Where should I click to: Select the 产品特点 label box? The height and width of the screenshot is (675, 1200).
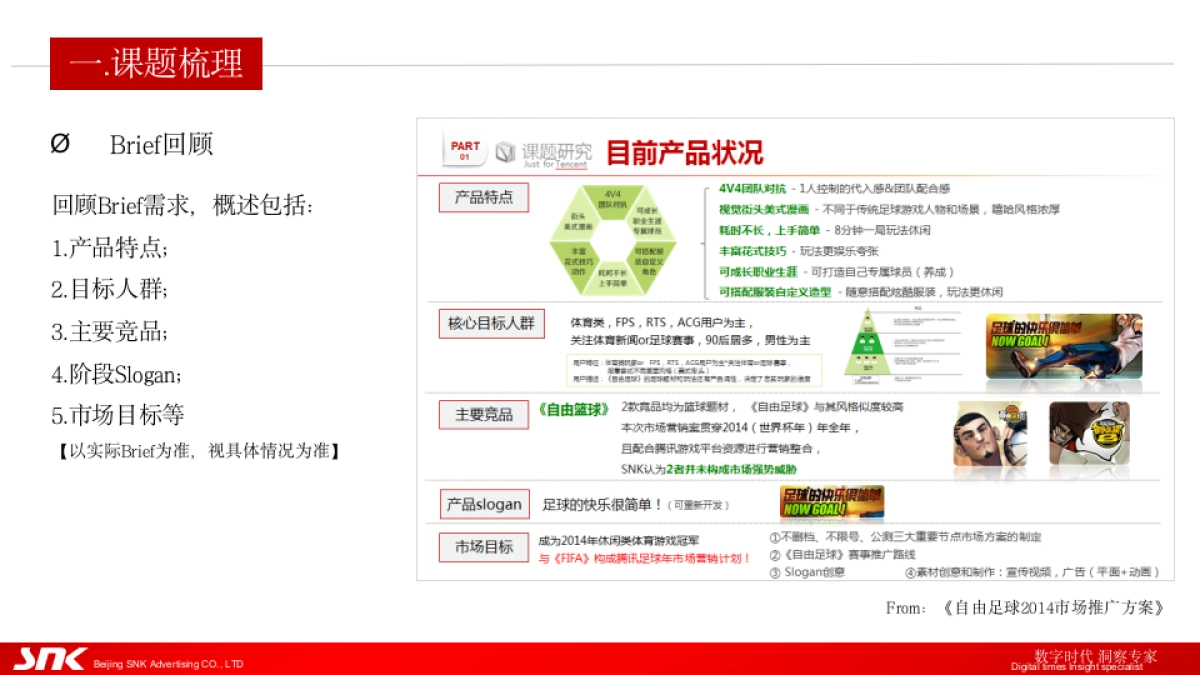484,197
